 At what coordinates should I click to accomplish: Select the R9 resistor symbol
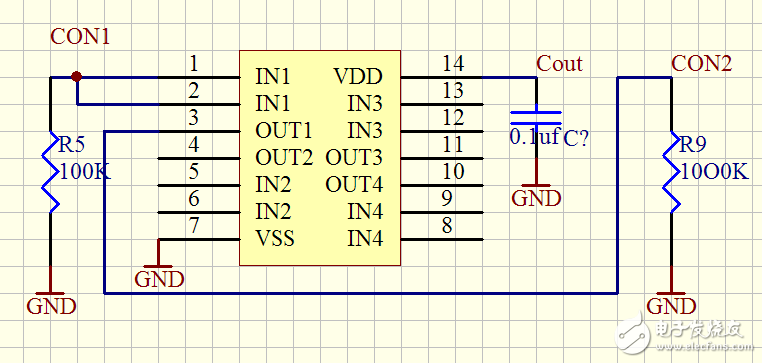point(672,172)
